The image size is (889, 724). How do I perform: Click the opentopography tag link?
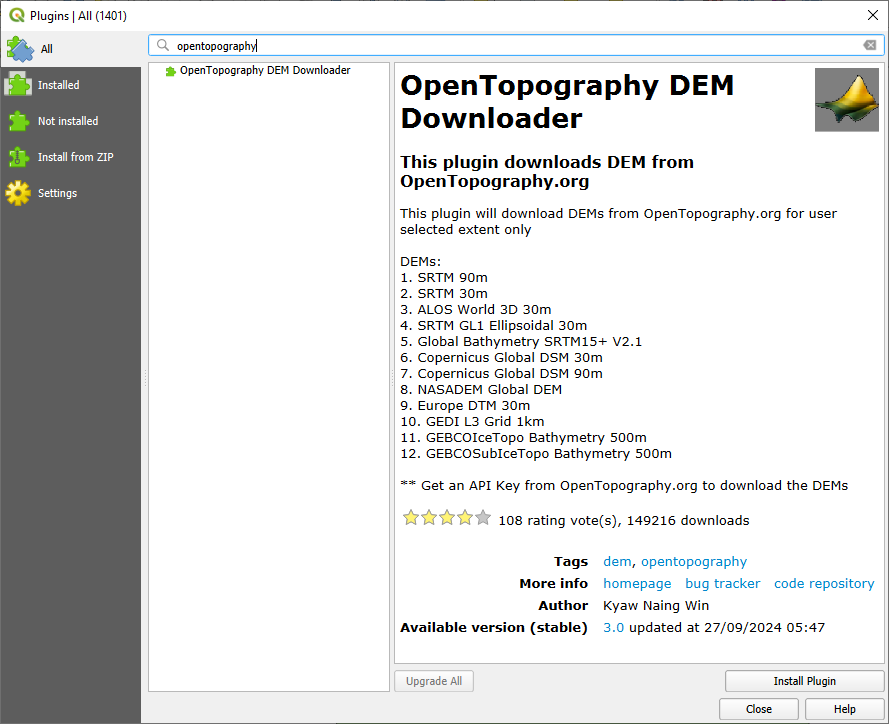(x=693, y=561)
